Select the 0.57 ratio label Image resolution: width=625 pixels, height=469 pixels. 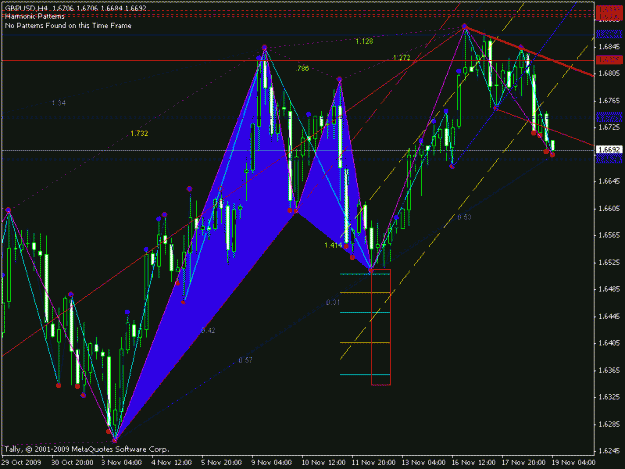[245, 360]
